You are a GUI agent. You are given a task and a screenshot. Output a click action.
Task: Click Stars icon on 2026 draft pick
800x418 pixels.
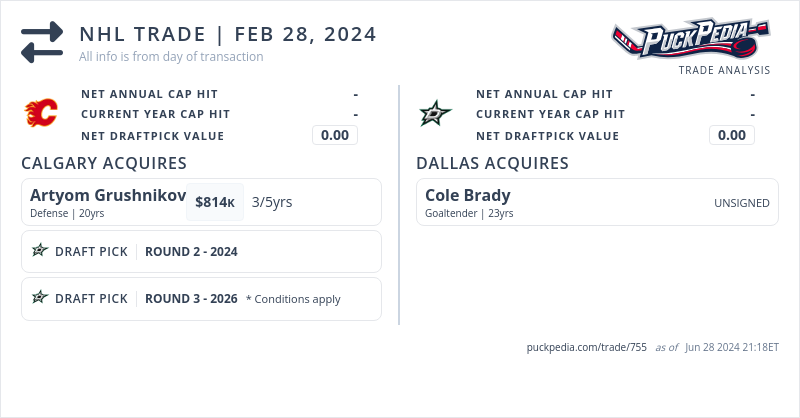40,298
